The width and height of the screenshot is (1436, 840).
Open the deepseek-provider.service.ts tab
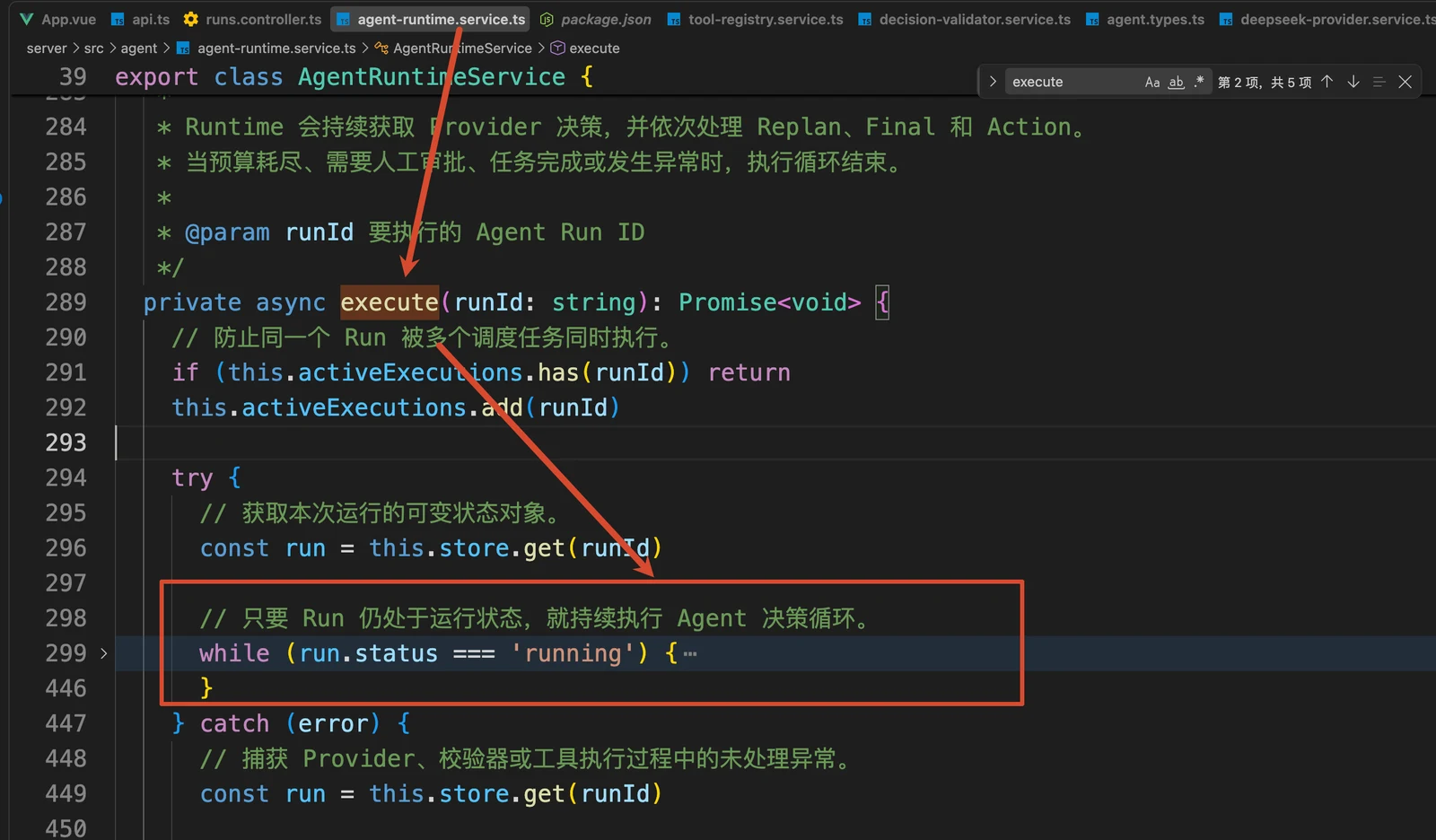(1327, 19)
